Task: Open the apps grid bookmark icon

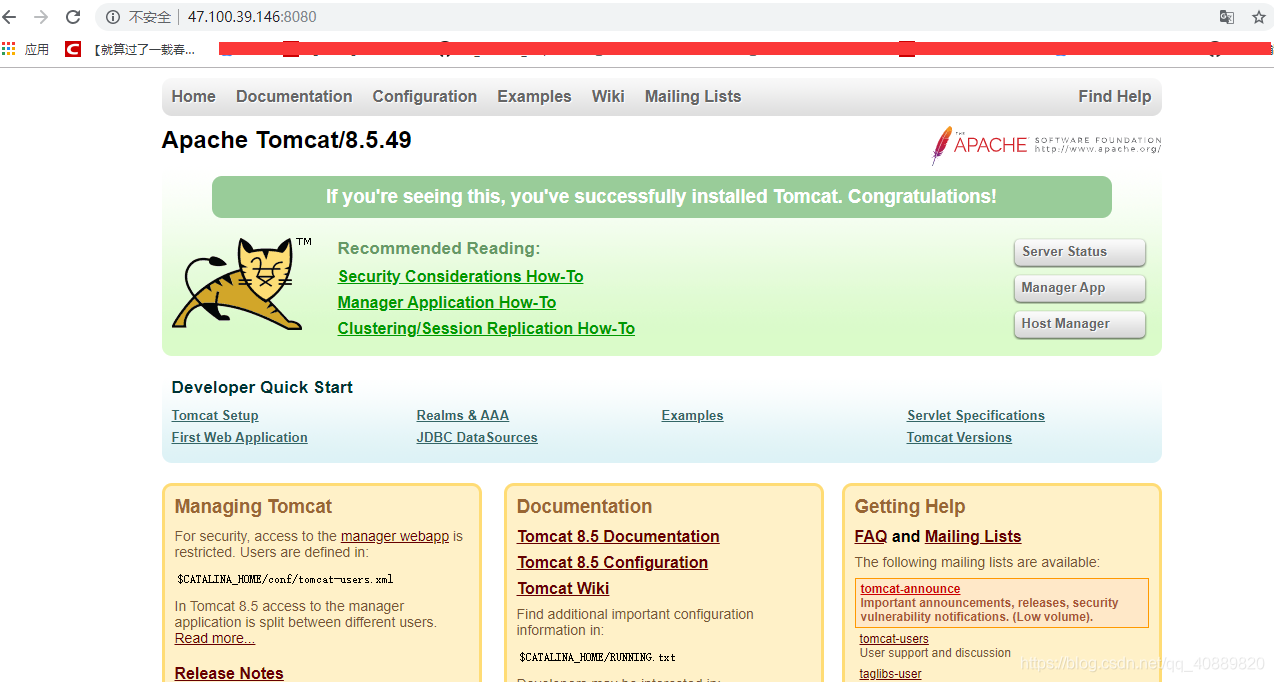Action: click(x=9, y=48)
